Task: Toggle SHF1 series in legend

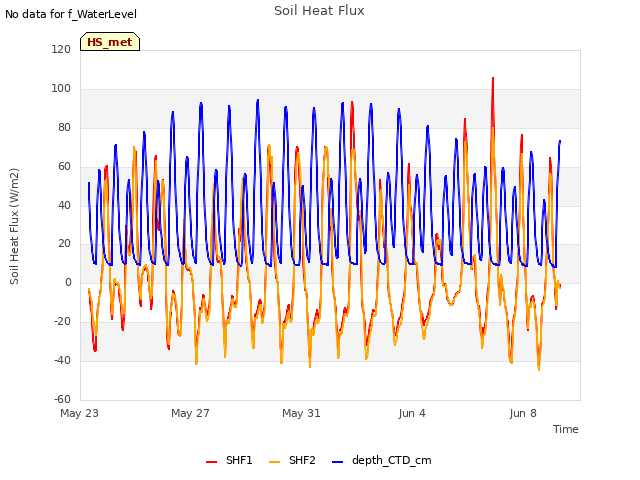Action: [x=229, y=460]
